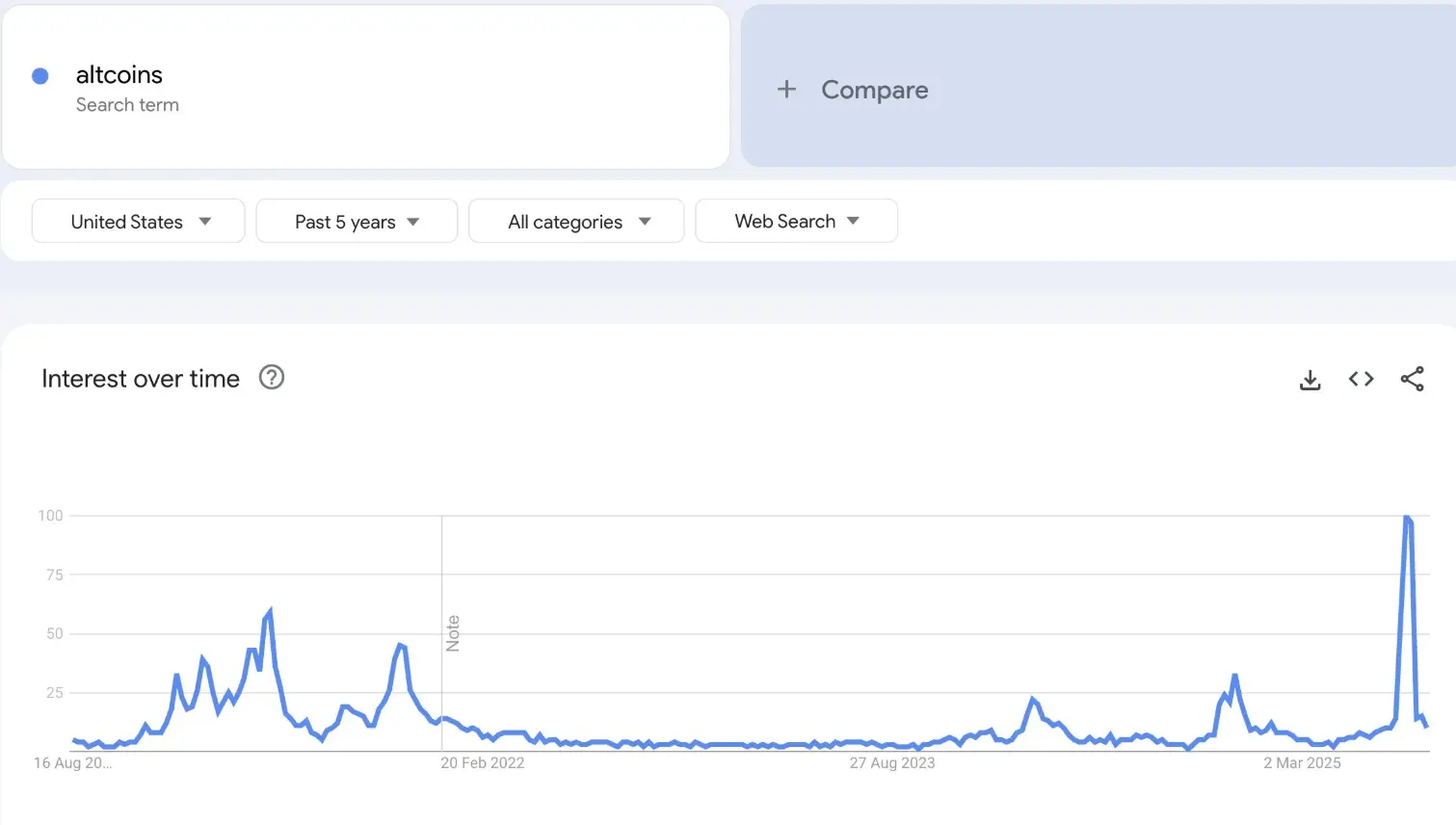This screenshot has width=1456, height=825.
Task: Click the plus icon beside Compare
Action: tap(786, 90)
